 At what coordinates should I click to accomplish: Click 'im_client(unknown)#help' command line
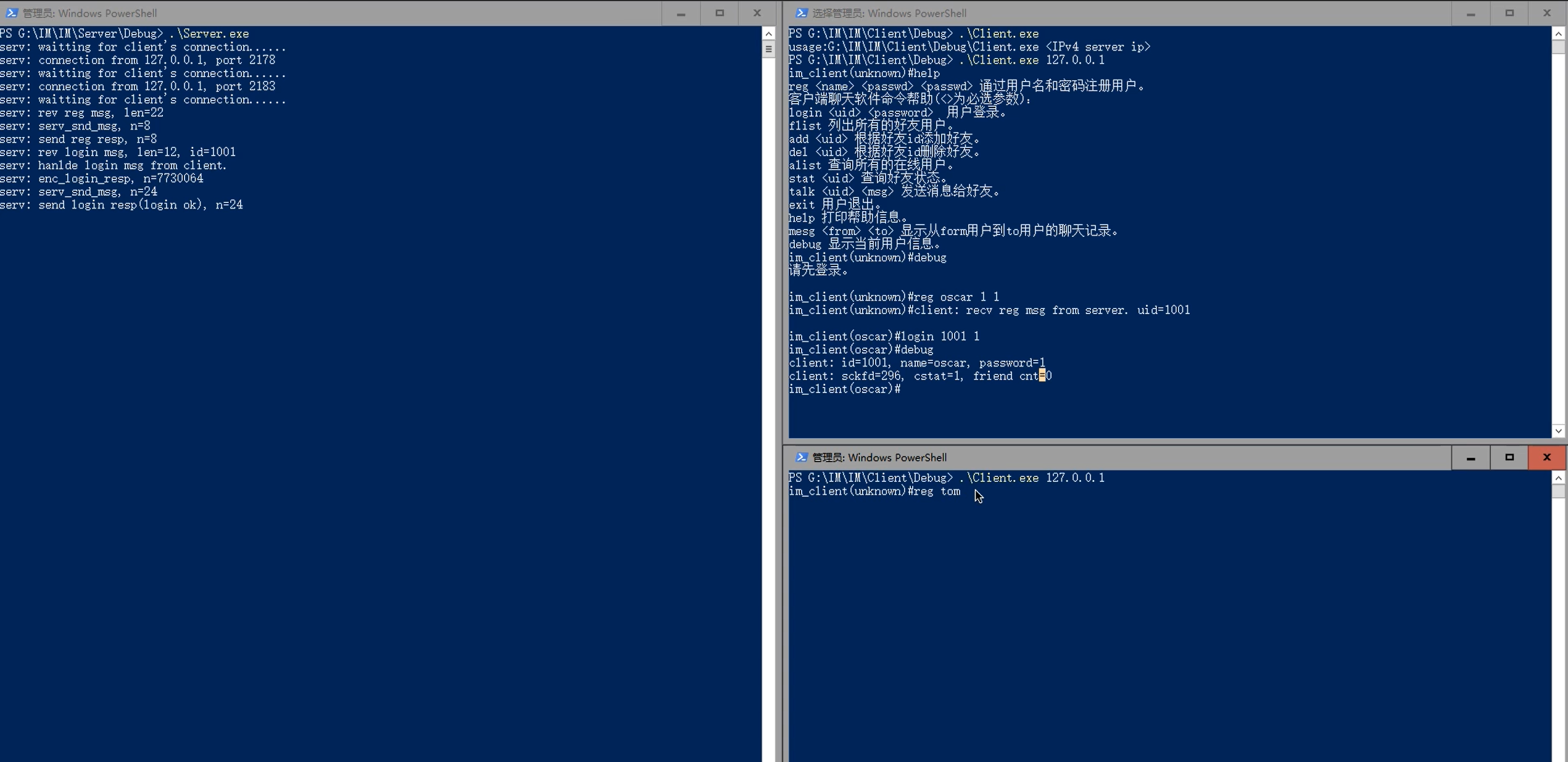pos(865,73)
